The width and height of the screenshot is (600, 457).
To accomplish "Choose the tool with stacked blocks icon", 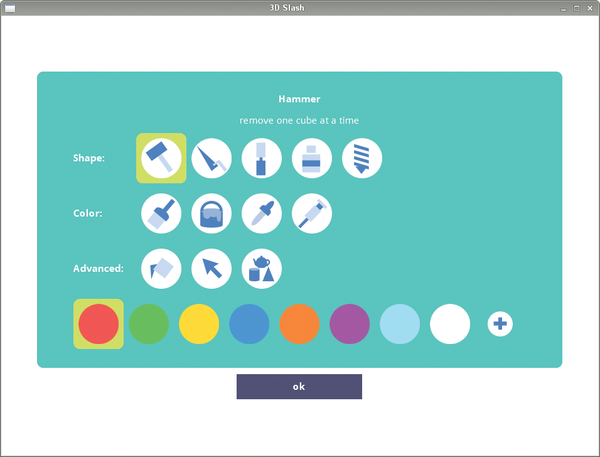I will coord(311,158).
